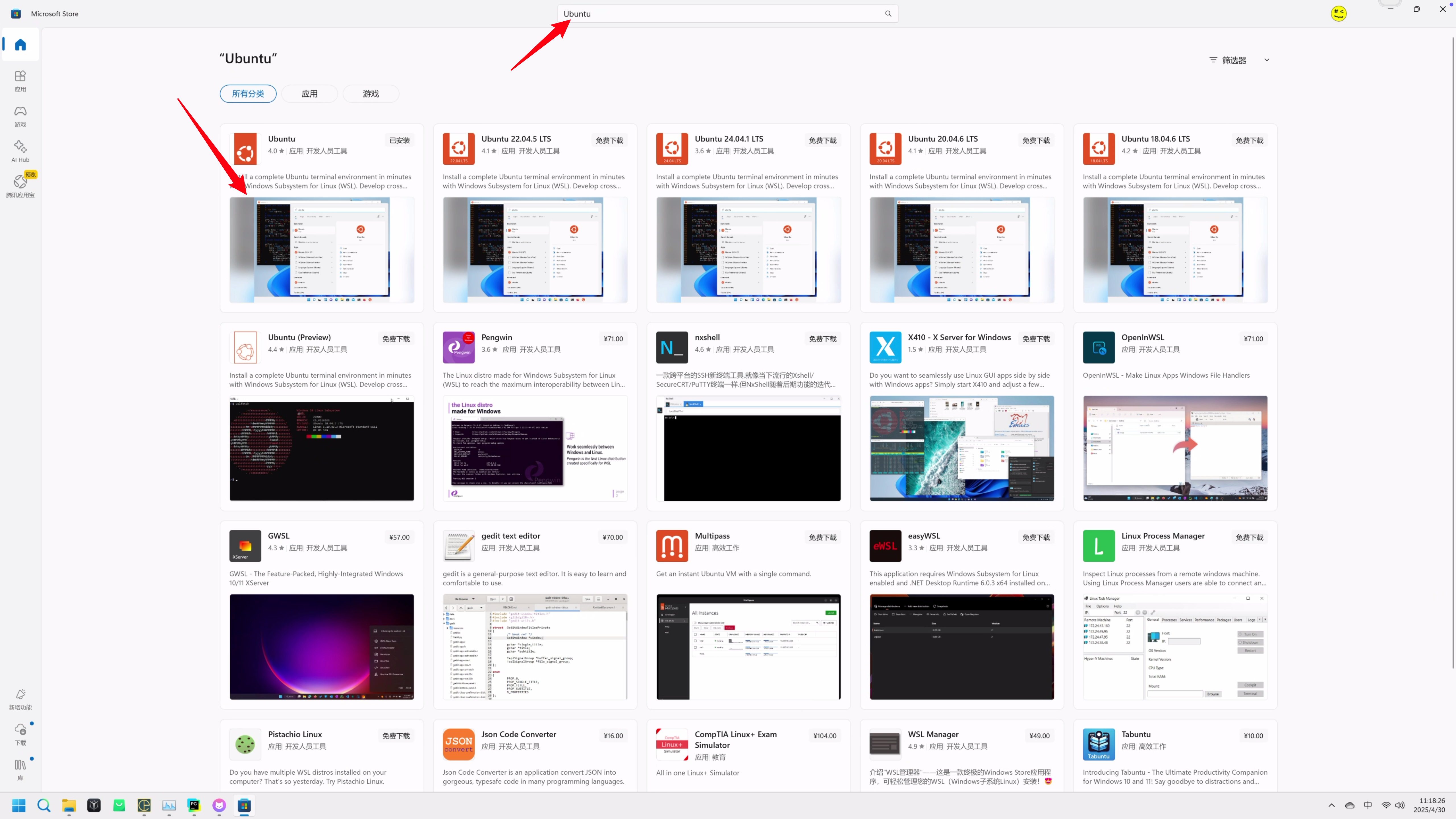Click the Ubuntu (Preview) app icon
The image size is (1456, 819).
point(245,348)
